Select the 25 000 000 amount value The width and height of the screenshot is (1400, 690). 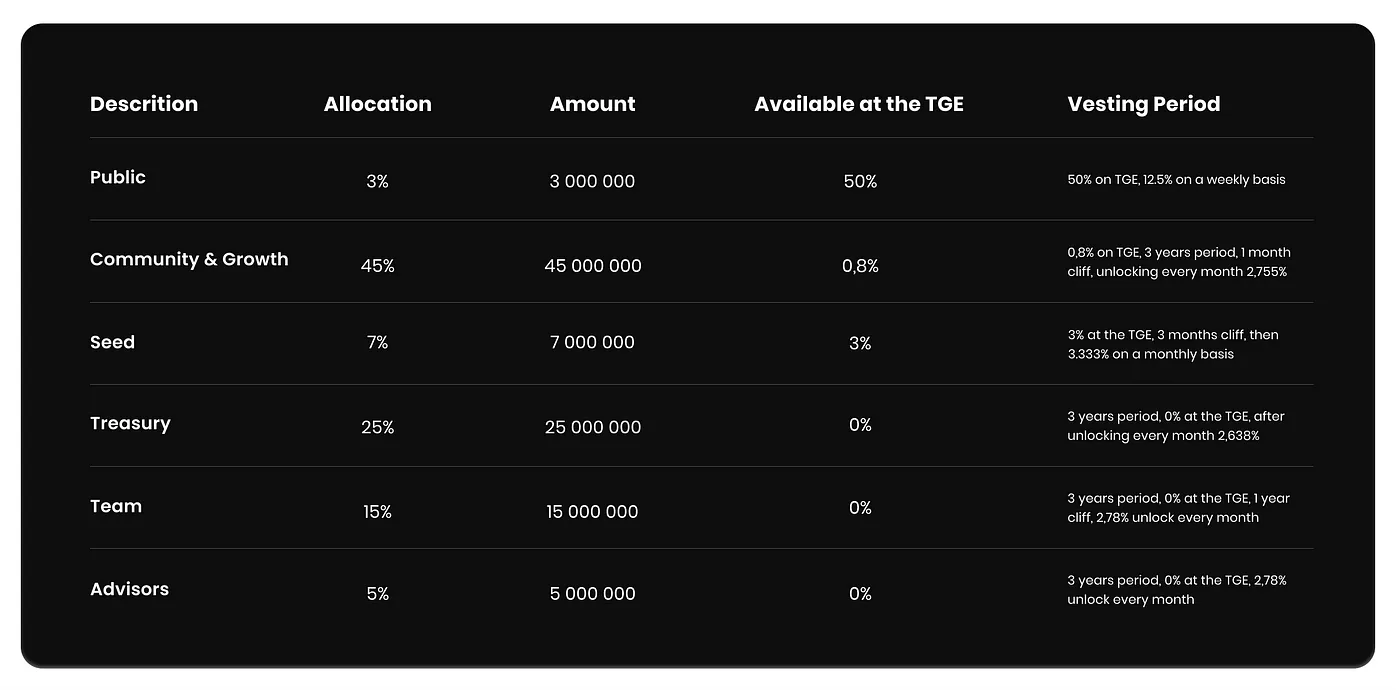click(593, 427)
